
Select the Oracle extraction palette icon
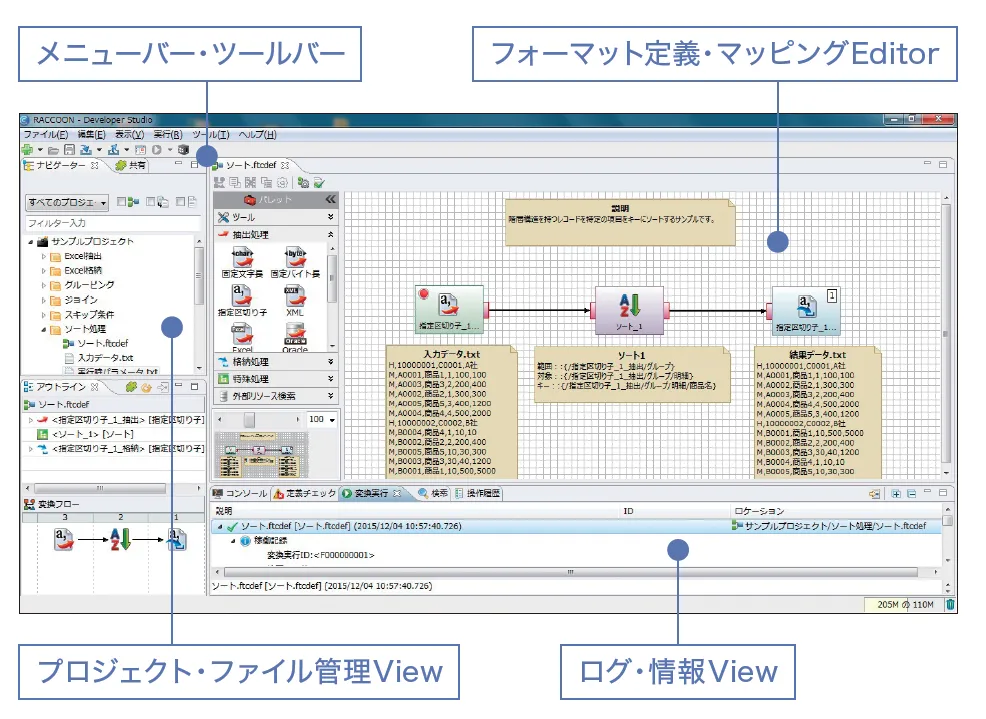(x=295, y=338)
